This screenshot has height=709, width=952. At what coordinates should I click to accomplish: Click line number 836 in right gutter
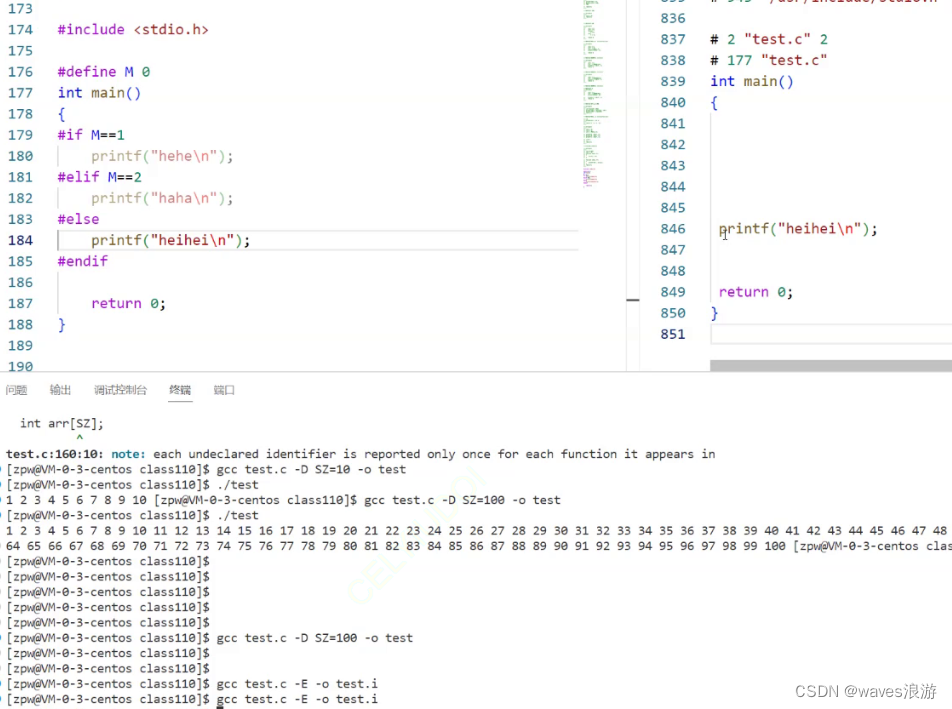pyautogui.click(x=673, y=18)
